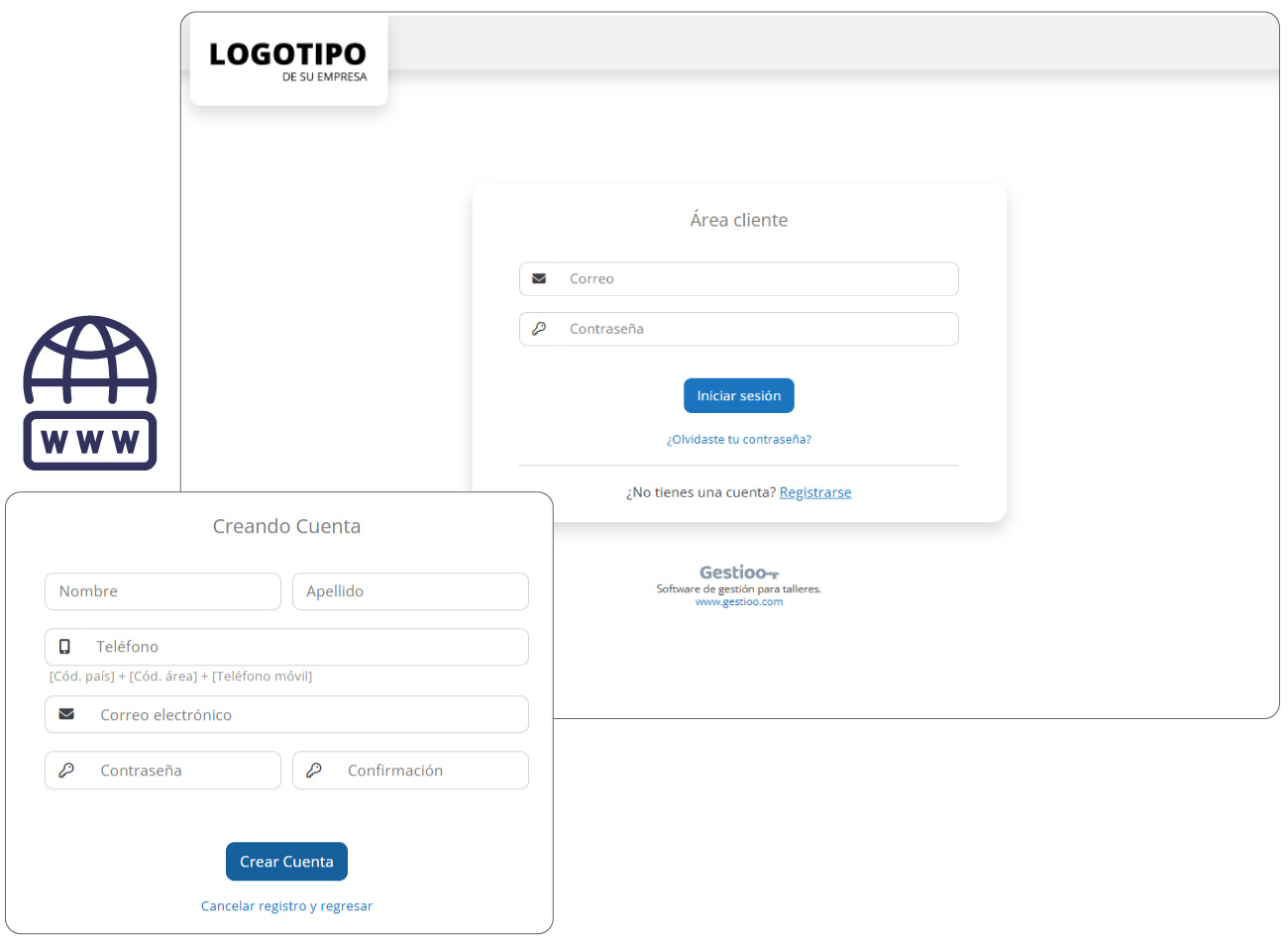The height and width of the screenshot is (941, 1288).
Task: Focus the Confirmación password field
Action: coord(410,771)
